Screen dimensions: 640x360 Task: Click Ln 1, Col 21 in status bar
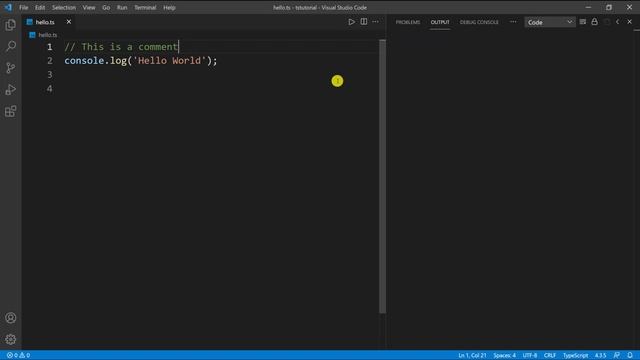coord(472,356)
